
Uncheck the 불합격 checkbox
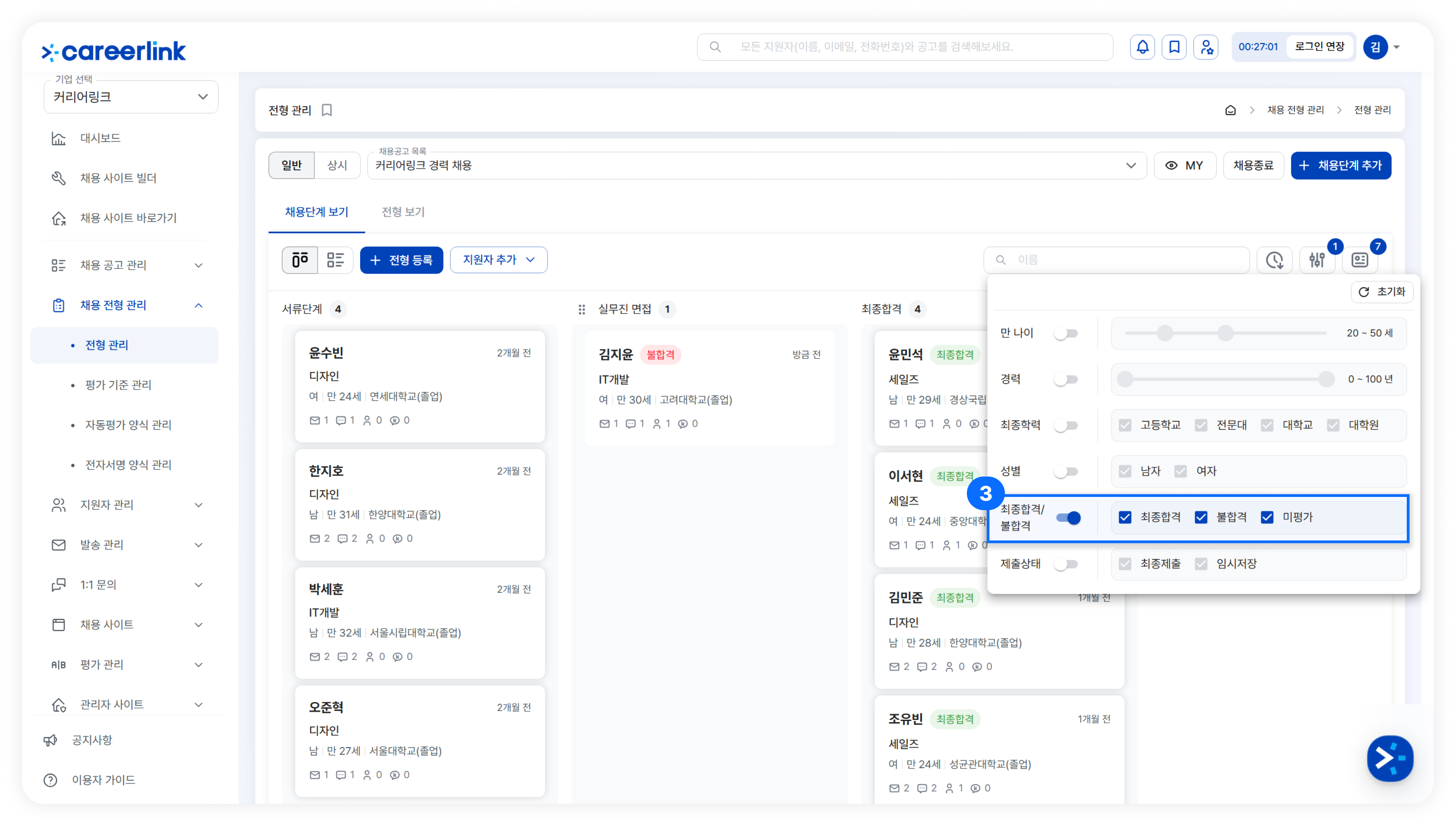tap(1201, 517)
